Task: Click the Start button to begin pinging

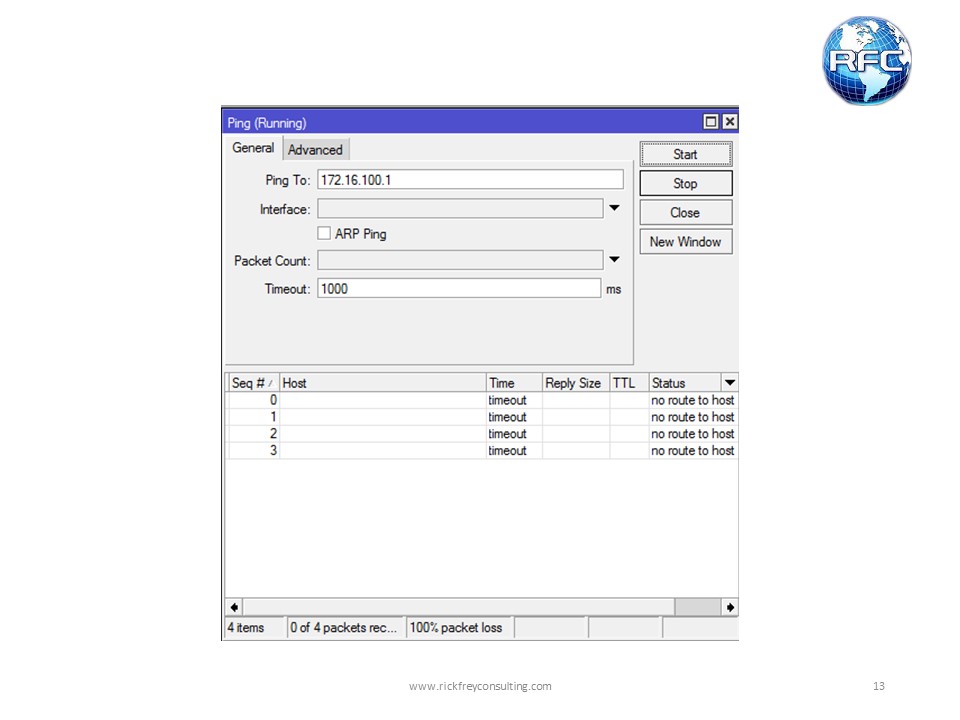Action: pos(685,154)
